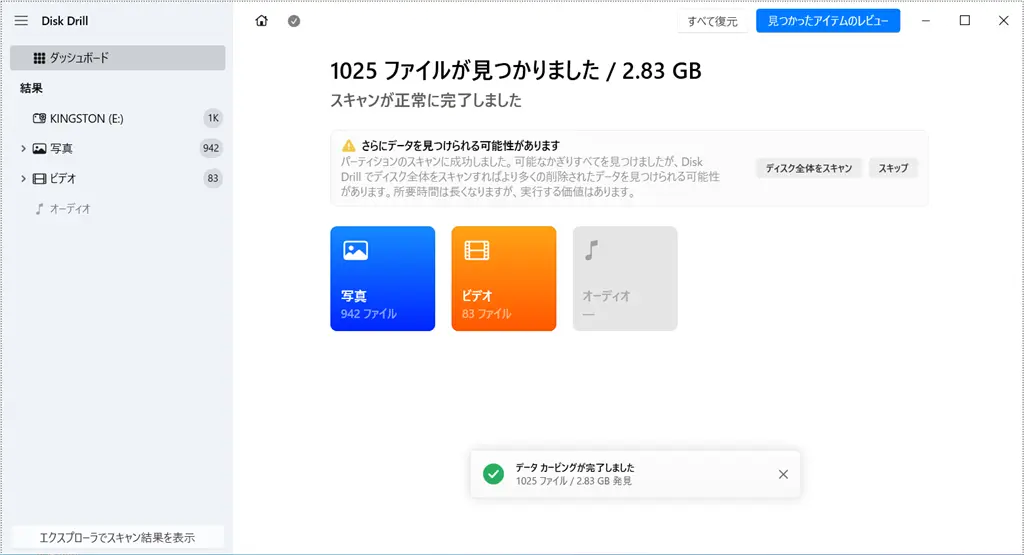Screen dimensions: 1024x555
Task: Minimize the Disk Drill window
Action: click(x=925, y=21)
